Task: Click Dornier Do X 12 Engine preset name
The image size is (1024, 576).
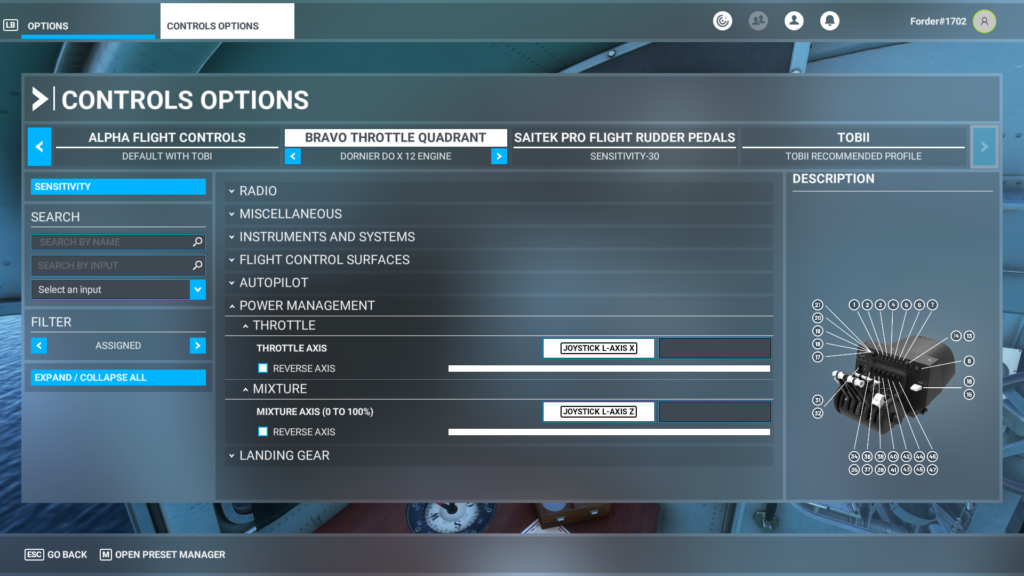Action: coord(396,156)
